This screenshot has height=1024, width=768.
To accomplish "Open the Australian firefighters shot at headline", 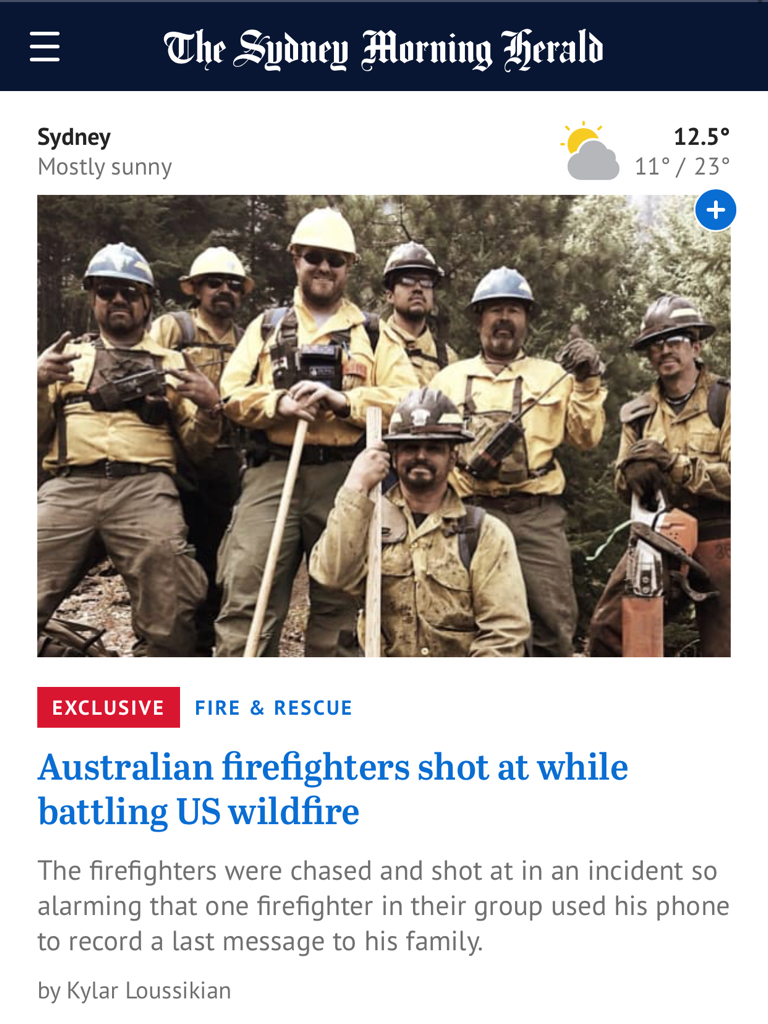I will [333, 789].
